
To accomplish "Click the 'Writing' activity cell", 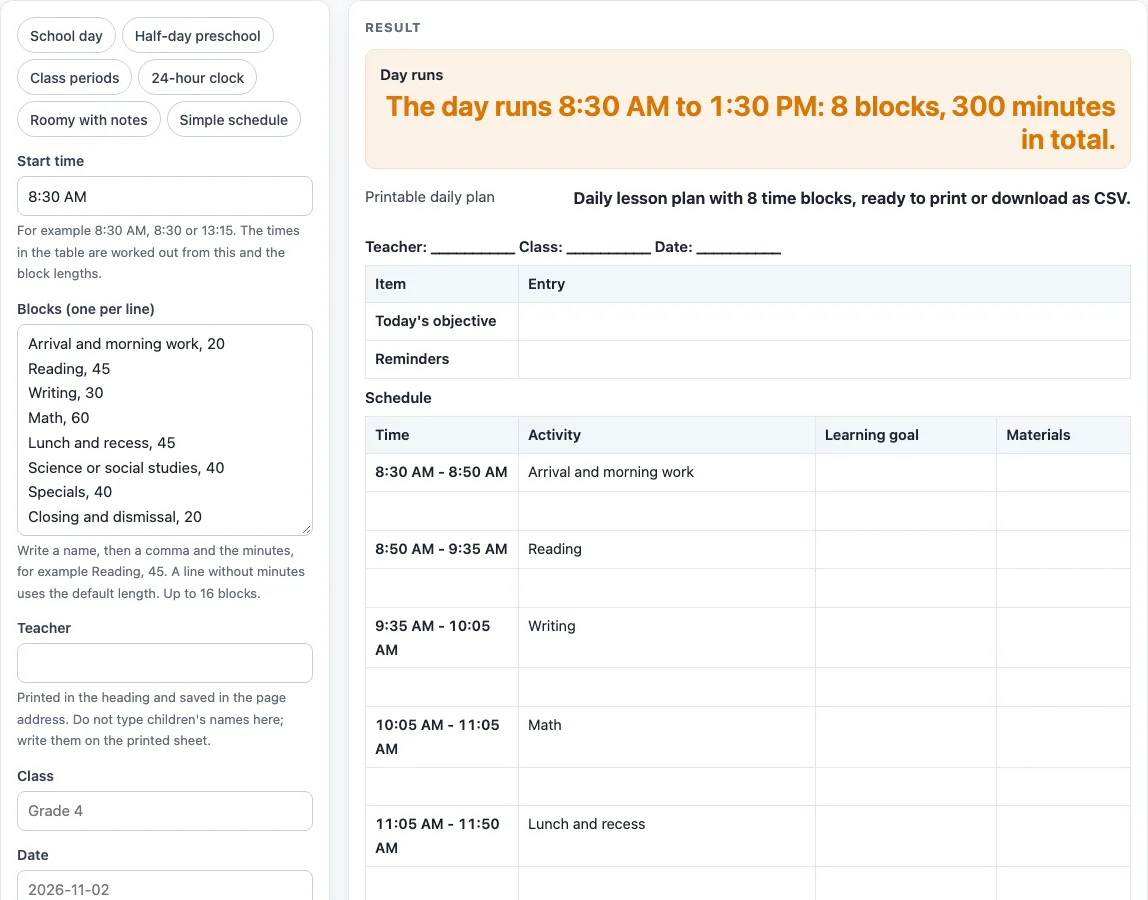I will pos(667,638).
